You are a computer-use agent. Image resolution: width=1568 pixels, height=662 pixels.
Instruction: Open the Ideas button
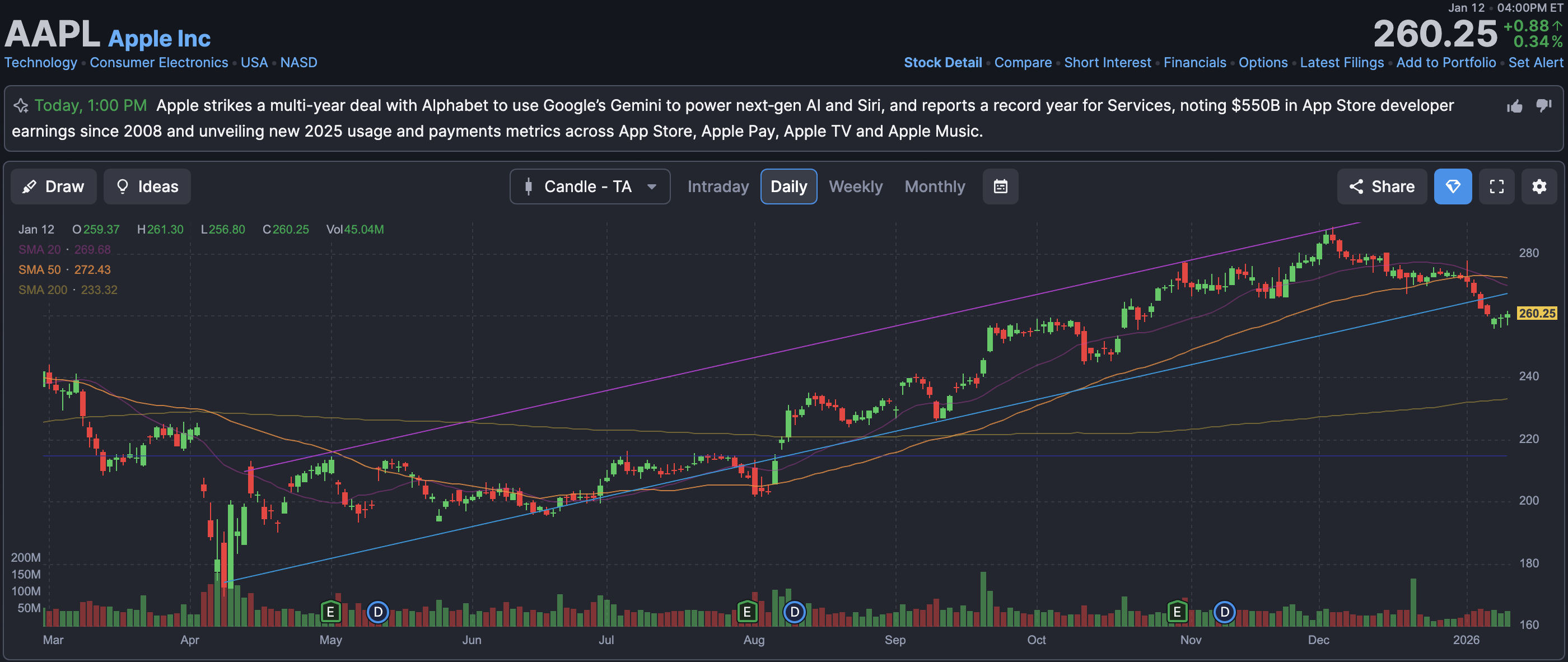click(x=147, y=187)
